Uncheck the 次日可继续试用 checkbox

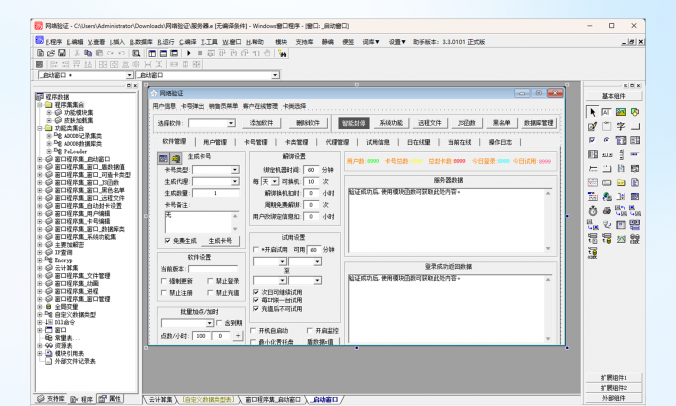pyautogui.click(x=256, y=292)
